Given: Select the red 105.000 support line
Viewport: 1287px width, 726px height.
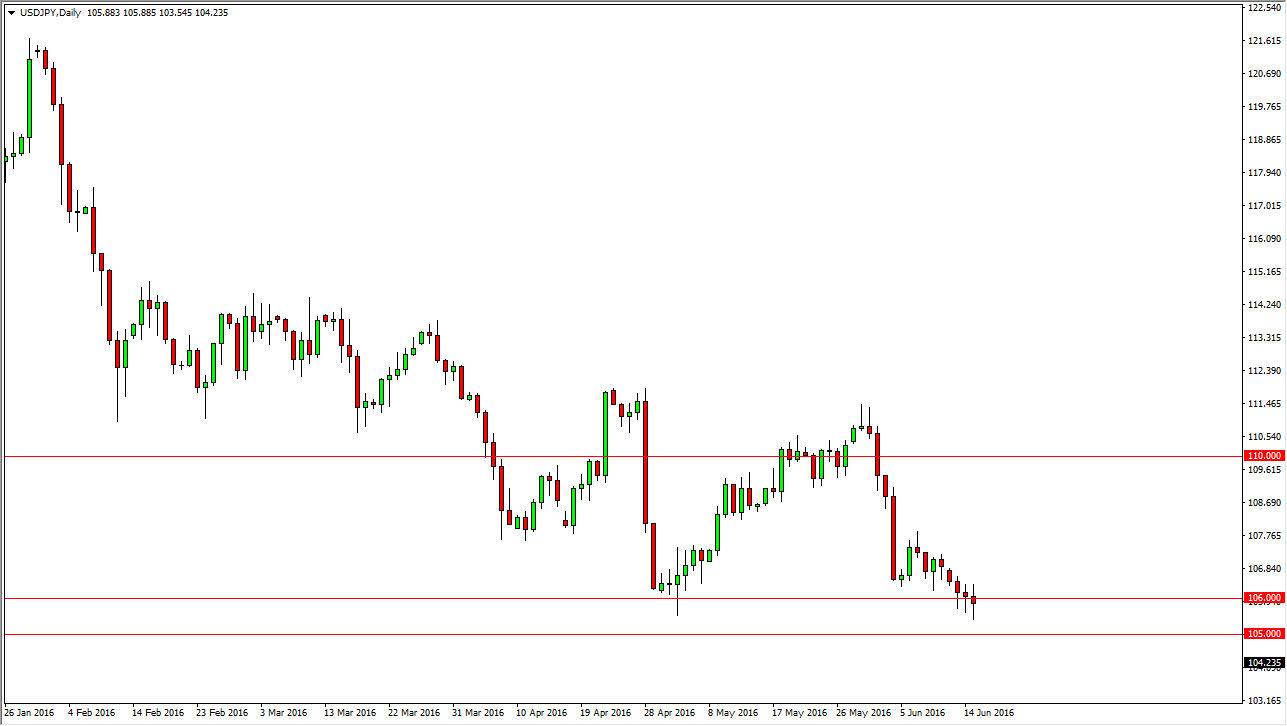Looking at the screenshot, I should [x=400, y=634].
